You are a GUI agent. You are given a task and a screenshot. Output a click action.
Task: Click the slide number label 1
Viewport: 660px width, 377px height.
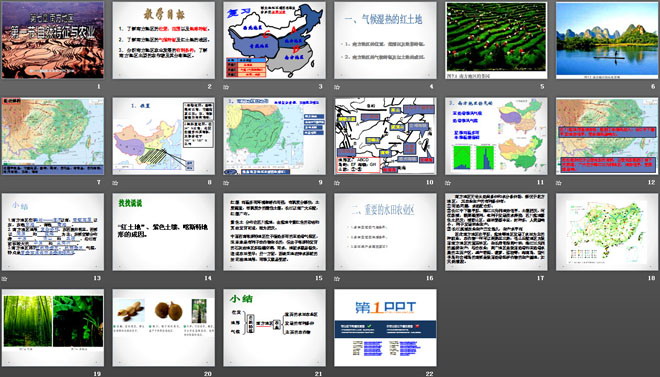coord(99,87)
